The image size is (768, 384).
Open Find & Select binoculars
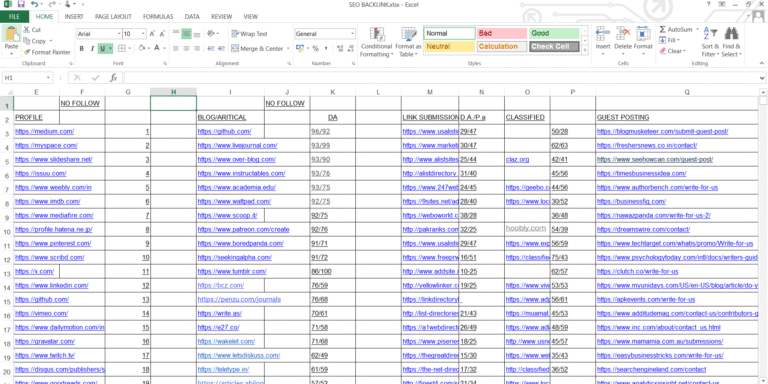click(731, 42)
